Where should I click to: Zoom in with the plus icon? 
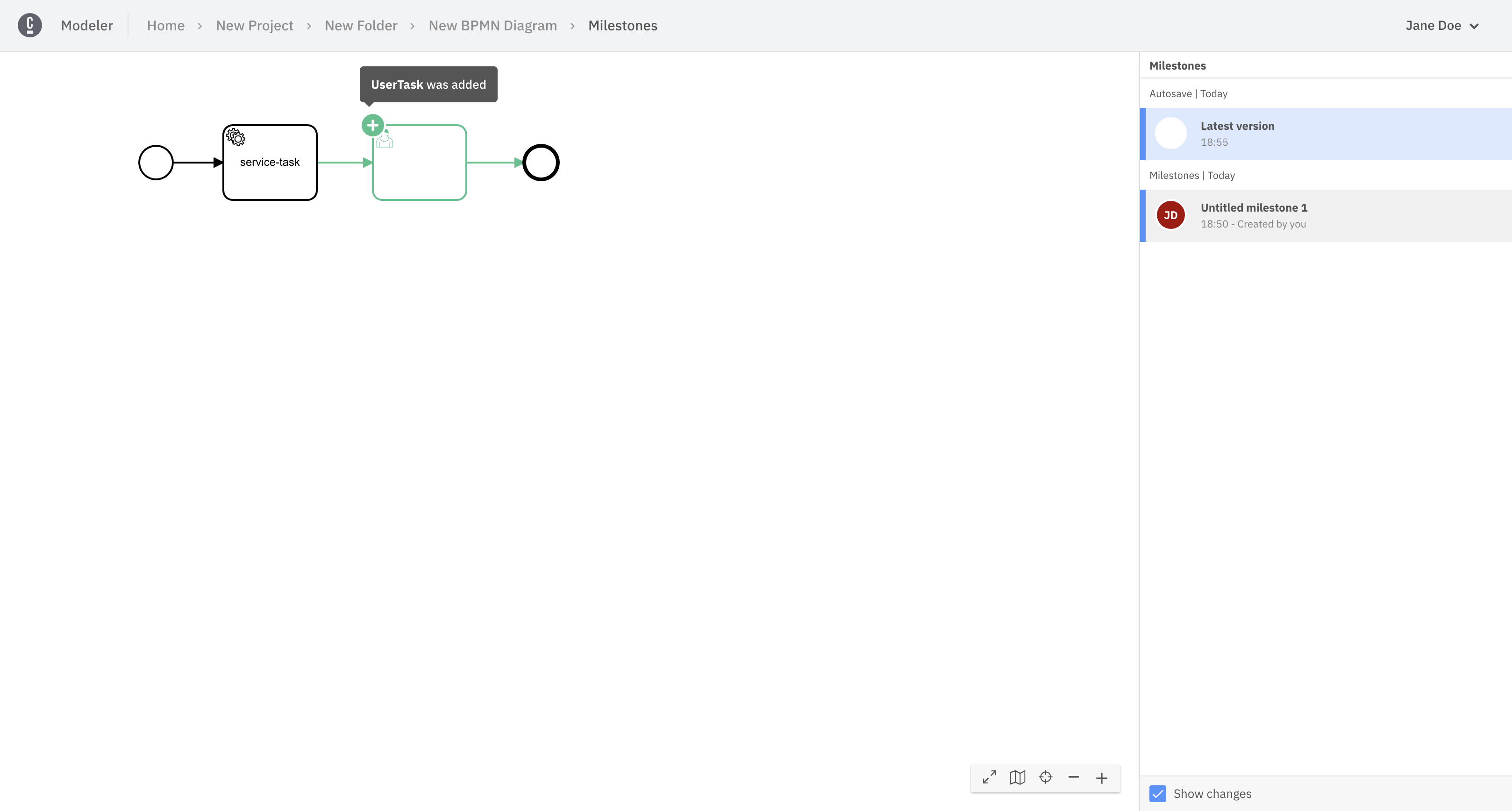pyautogui.click(x=1102, y=777)
